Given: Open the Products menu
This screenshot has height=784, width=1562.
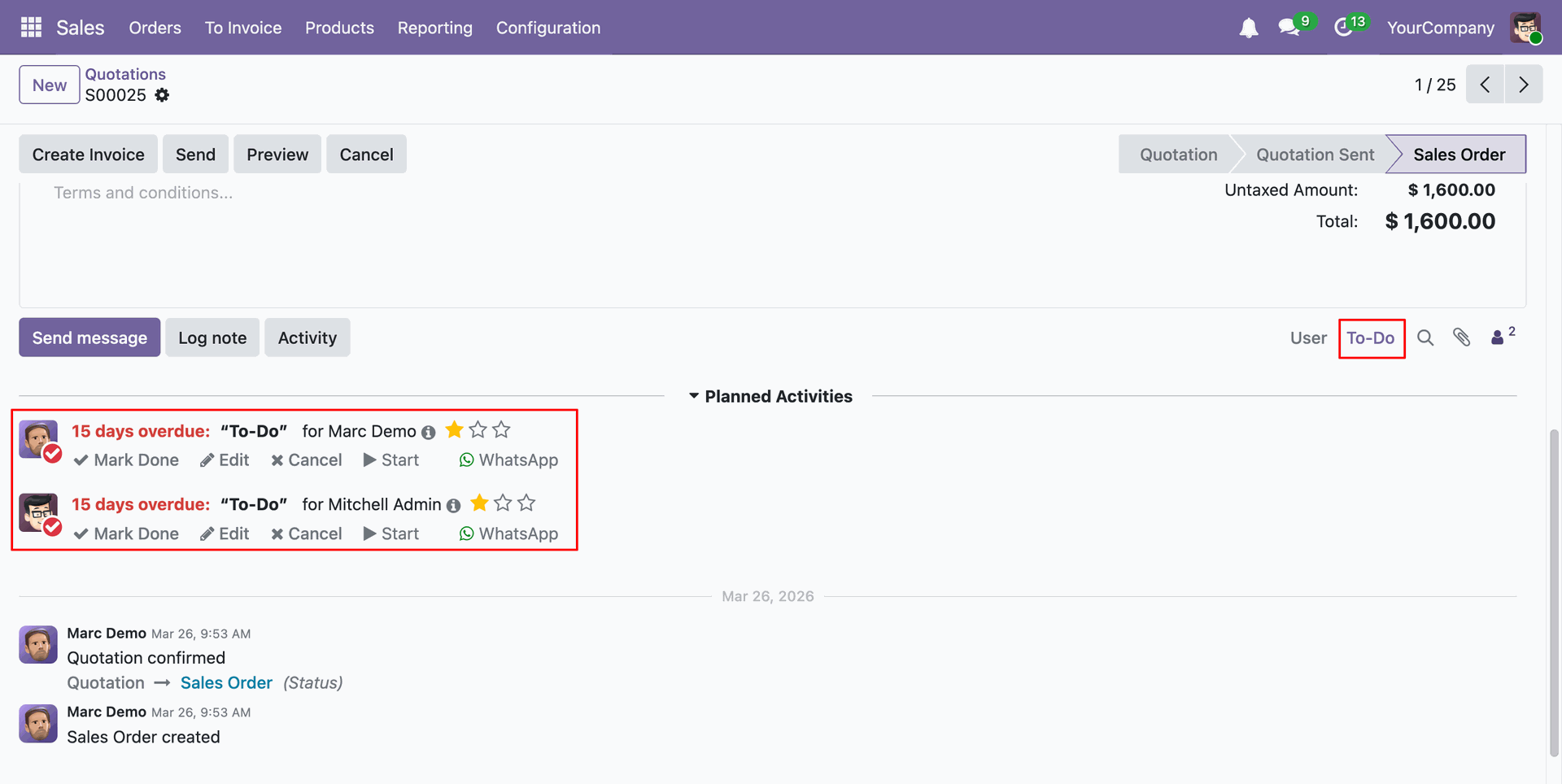Looking at the screenshot, I should click(340, 28).
